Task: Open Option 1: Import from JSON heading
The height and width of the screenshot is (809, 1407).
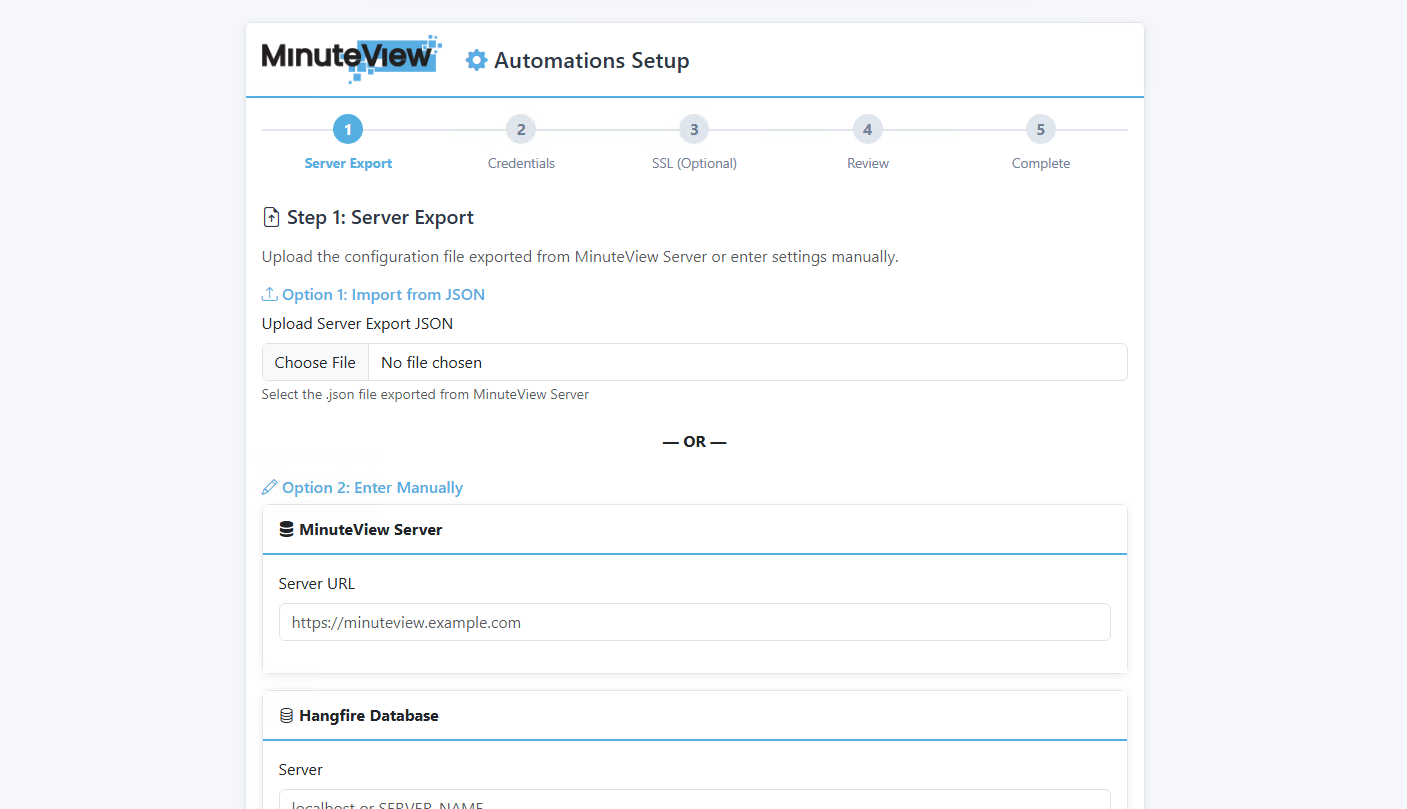Action: (x=383, y=293)
